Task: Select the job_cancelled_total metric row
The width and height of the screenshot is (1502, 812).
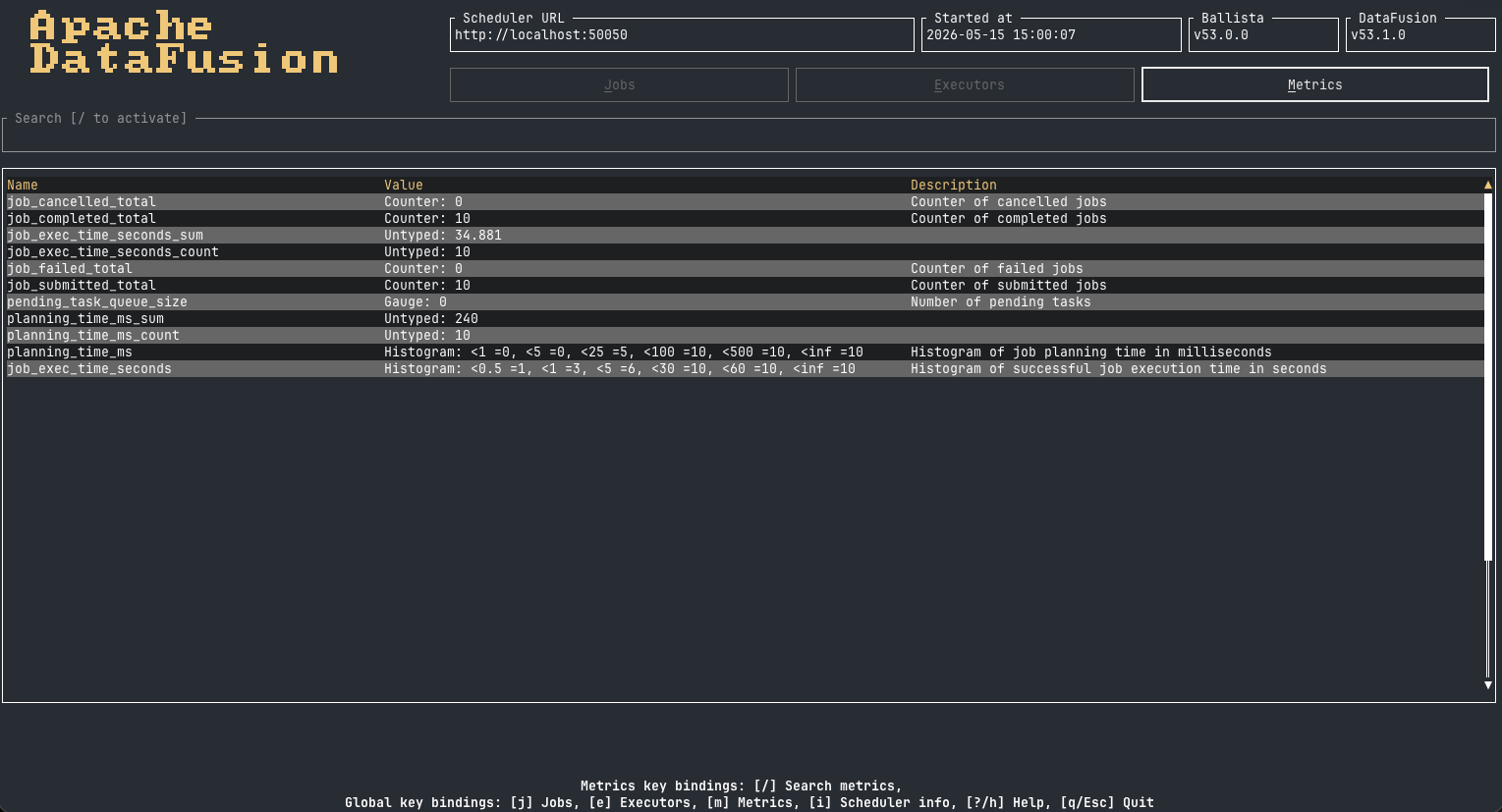Action: (x=745, y=201)
